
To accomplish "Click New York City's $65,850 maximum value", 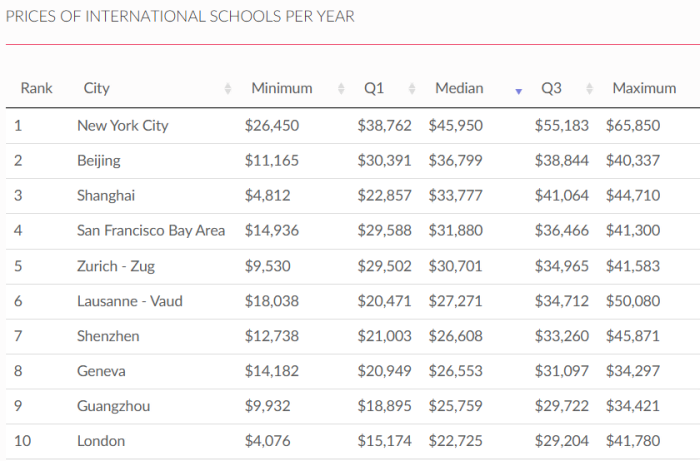I will [x=633, y=126].
